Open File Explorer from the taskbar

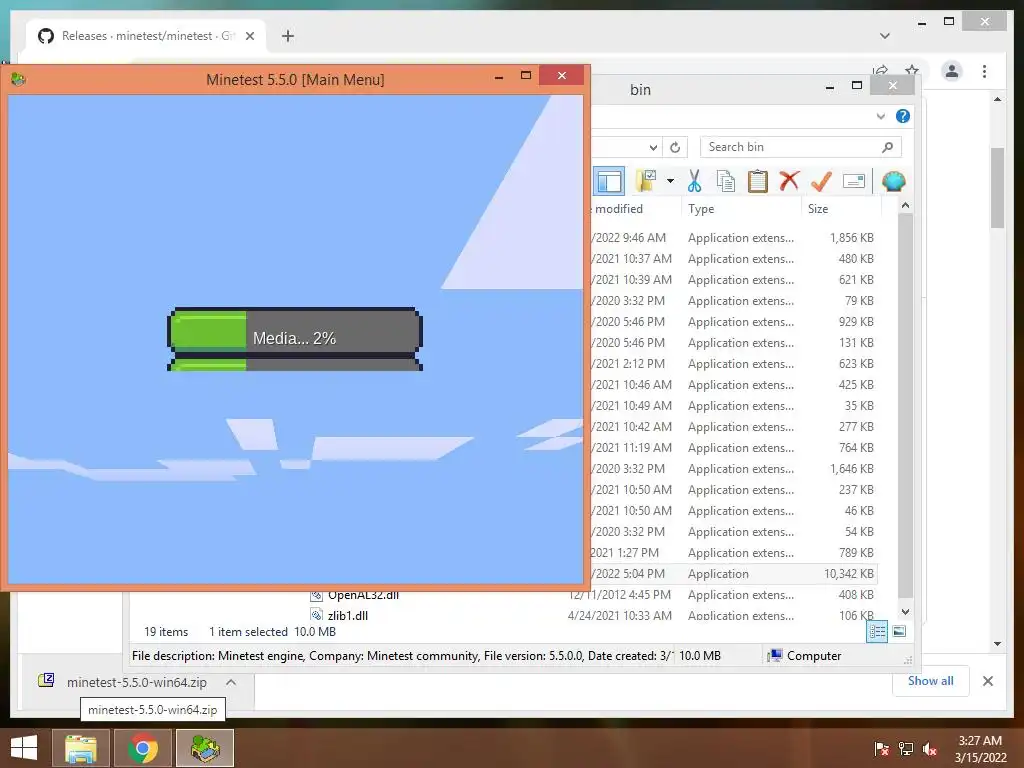(80, 748)
